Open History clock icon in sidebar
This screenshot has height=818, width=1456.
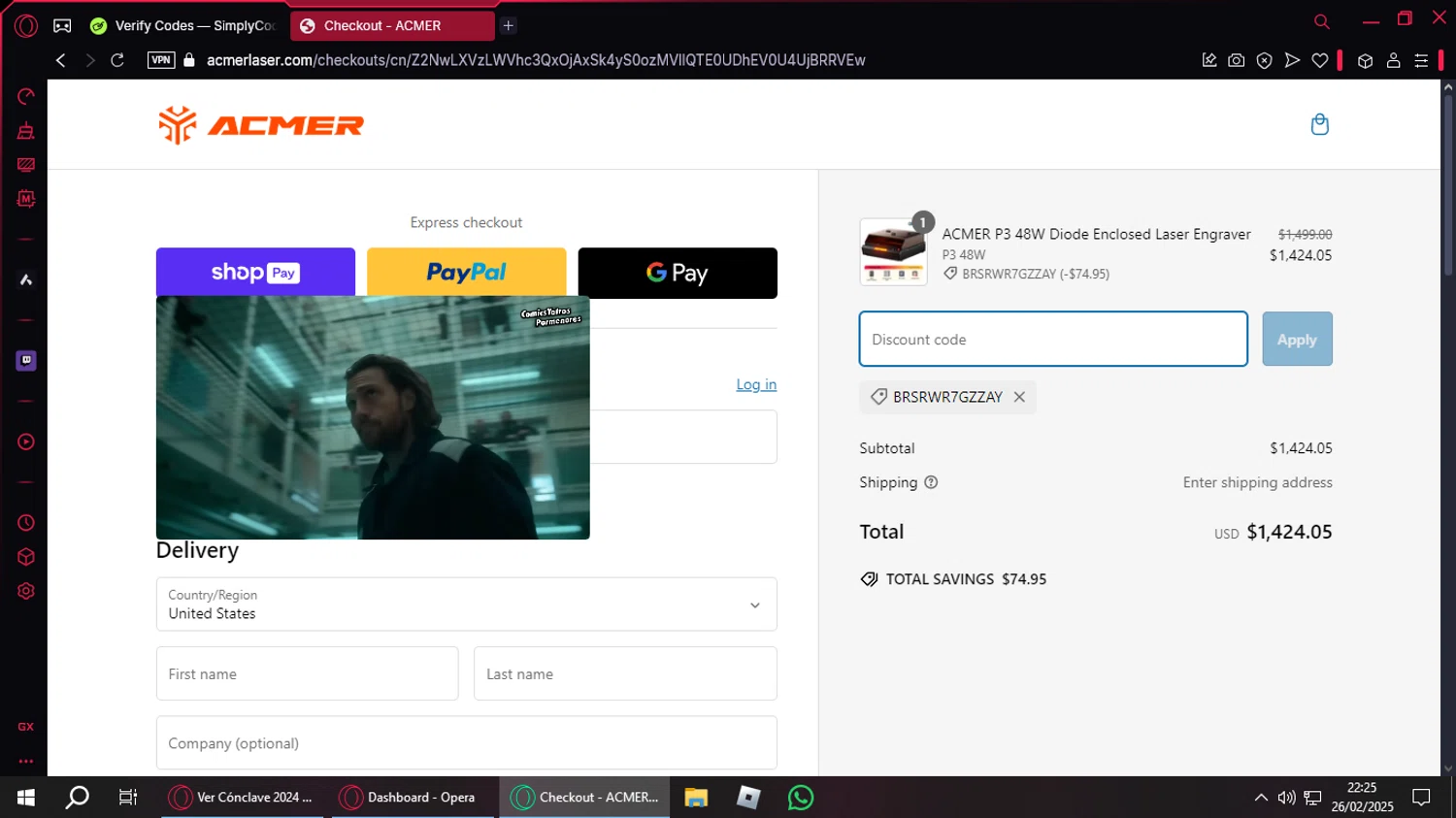(x=26, y=523)
